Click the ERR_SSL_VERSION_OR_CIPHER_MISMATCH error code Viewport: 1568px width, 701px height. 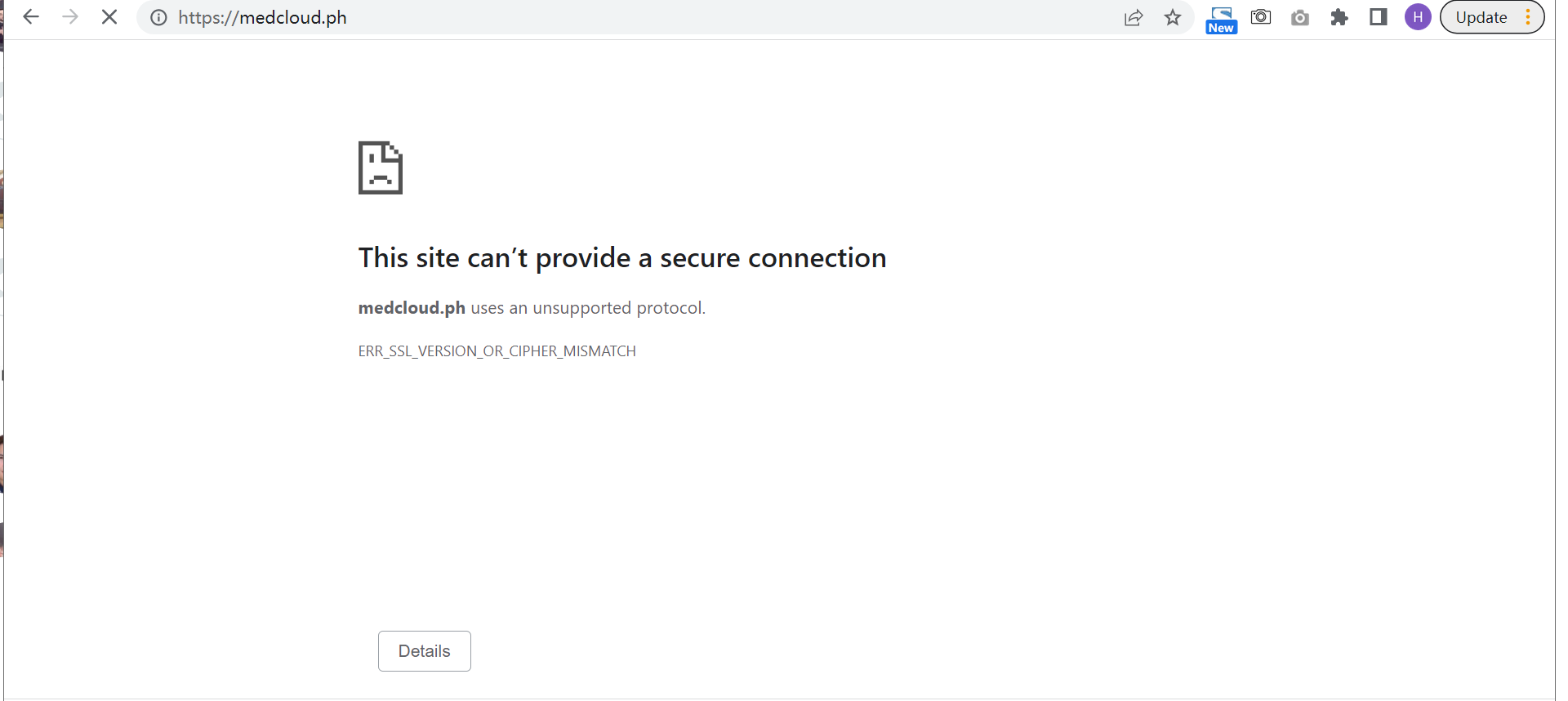pyautogui.click(x=497, y=351)
